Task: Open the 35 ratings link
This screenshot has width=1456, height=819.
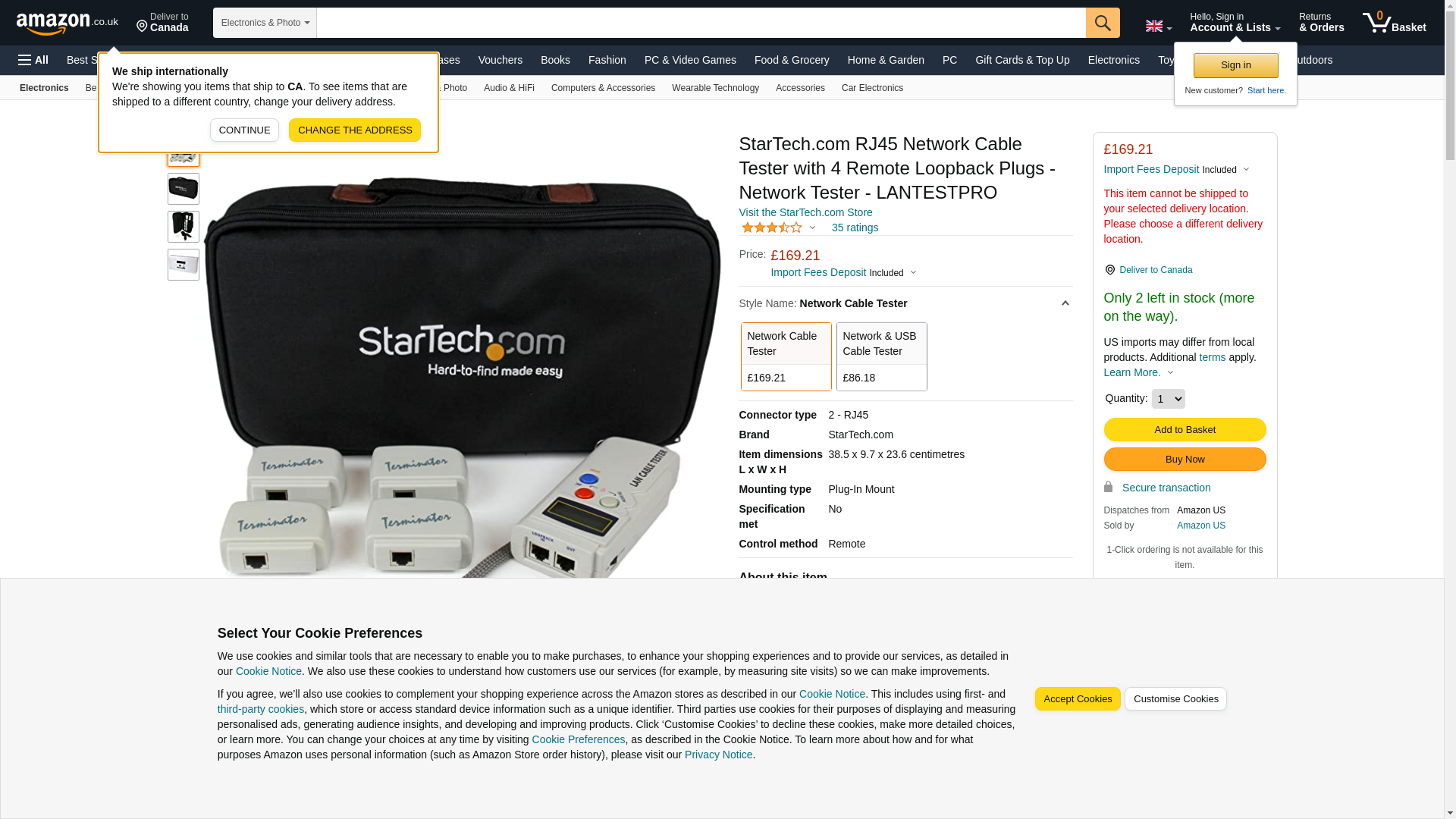Action: [x=855, y=227]
